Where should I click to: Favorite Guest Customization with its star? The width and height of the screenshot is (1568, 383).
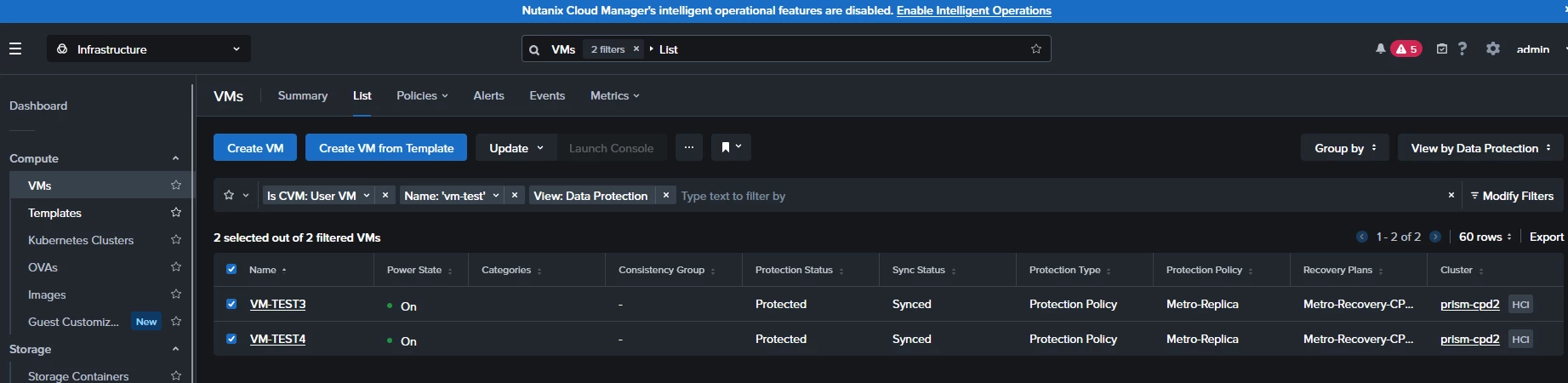(176, 321)
